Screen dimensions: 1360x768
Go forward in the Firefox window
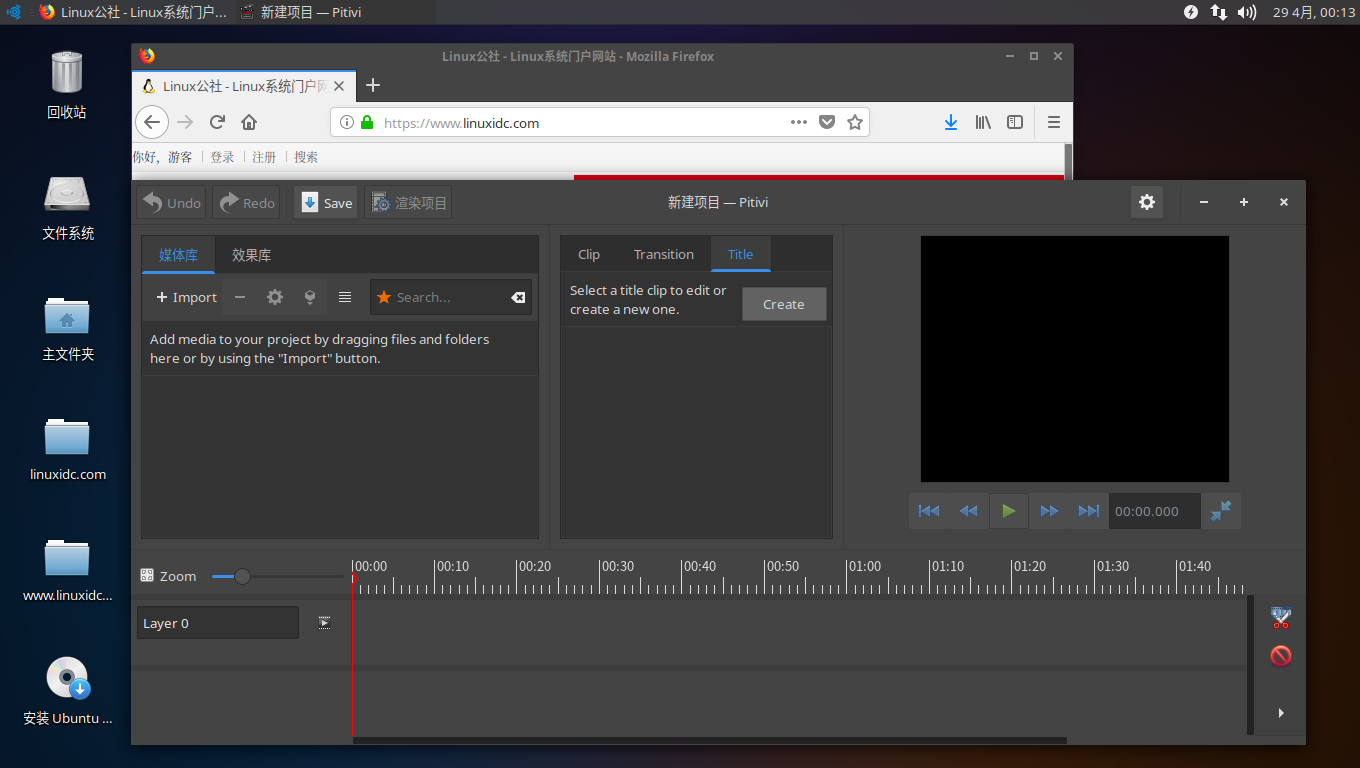point(185,122)
